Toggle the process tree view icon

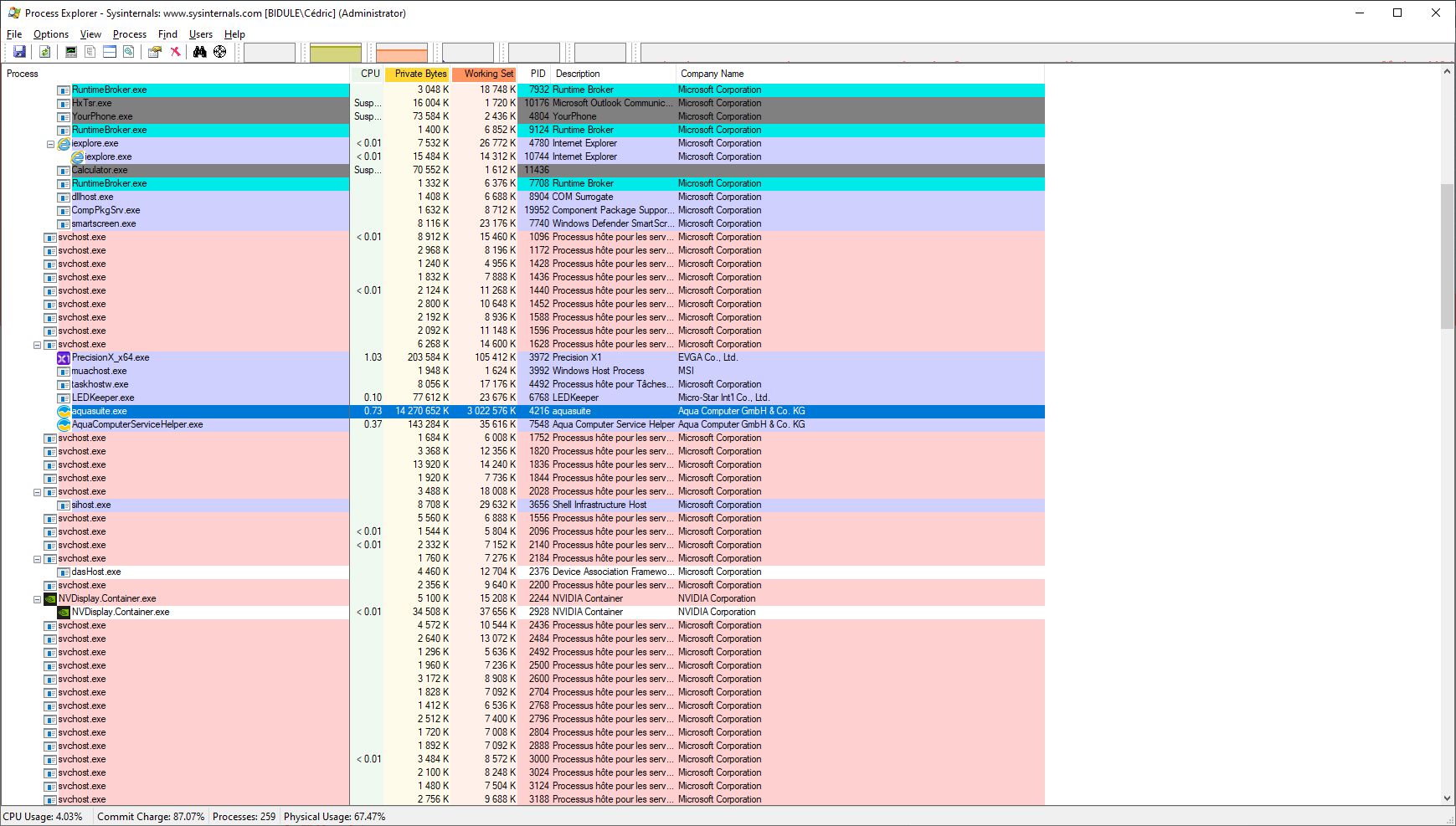pos(90,52)
